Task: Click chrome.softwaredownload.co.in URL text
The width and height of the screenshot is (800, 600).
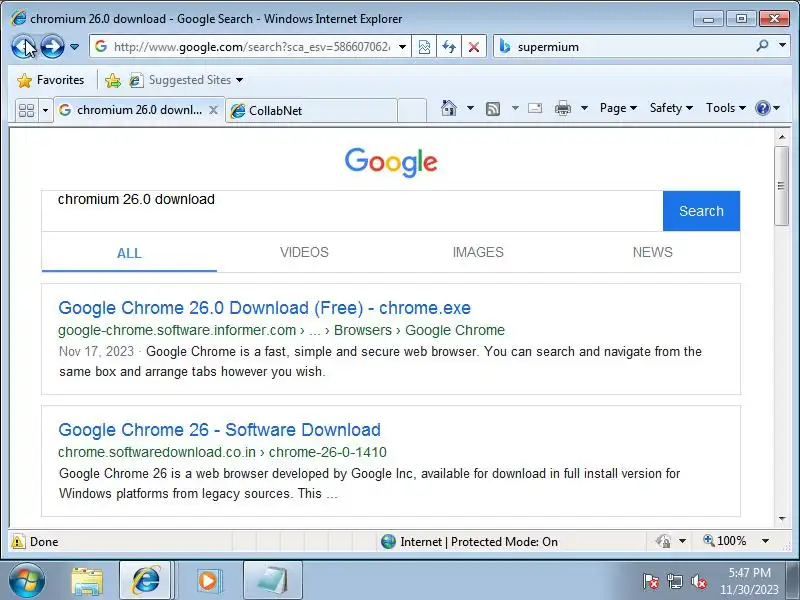Action: 157,452
